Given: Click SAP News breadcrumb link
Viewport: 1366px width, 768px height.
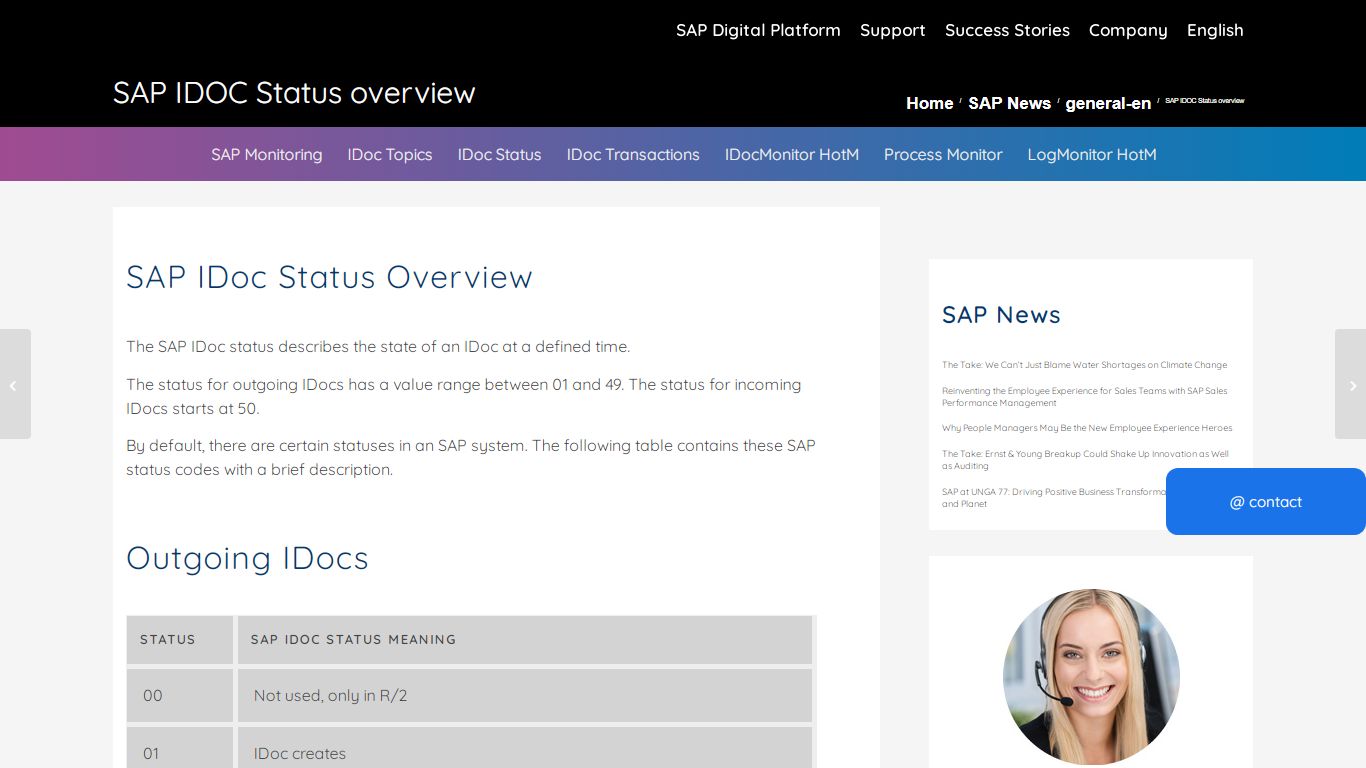Looking at the screenshot, I should (1009, 103).
